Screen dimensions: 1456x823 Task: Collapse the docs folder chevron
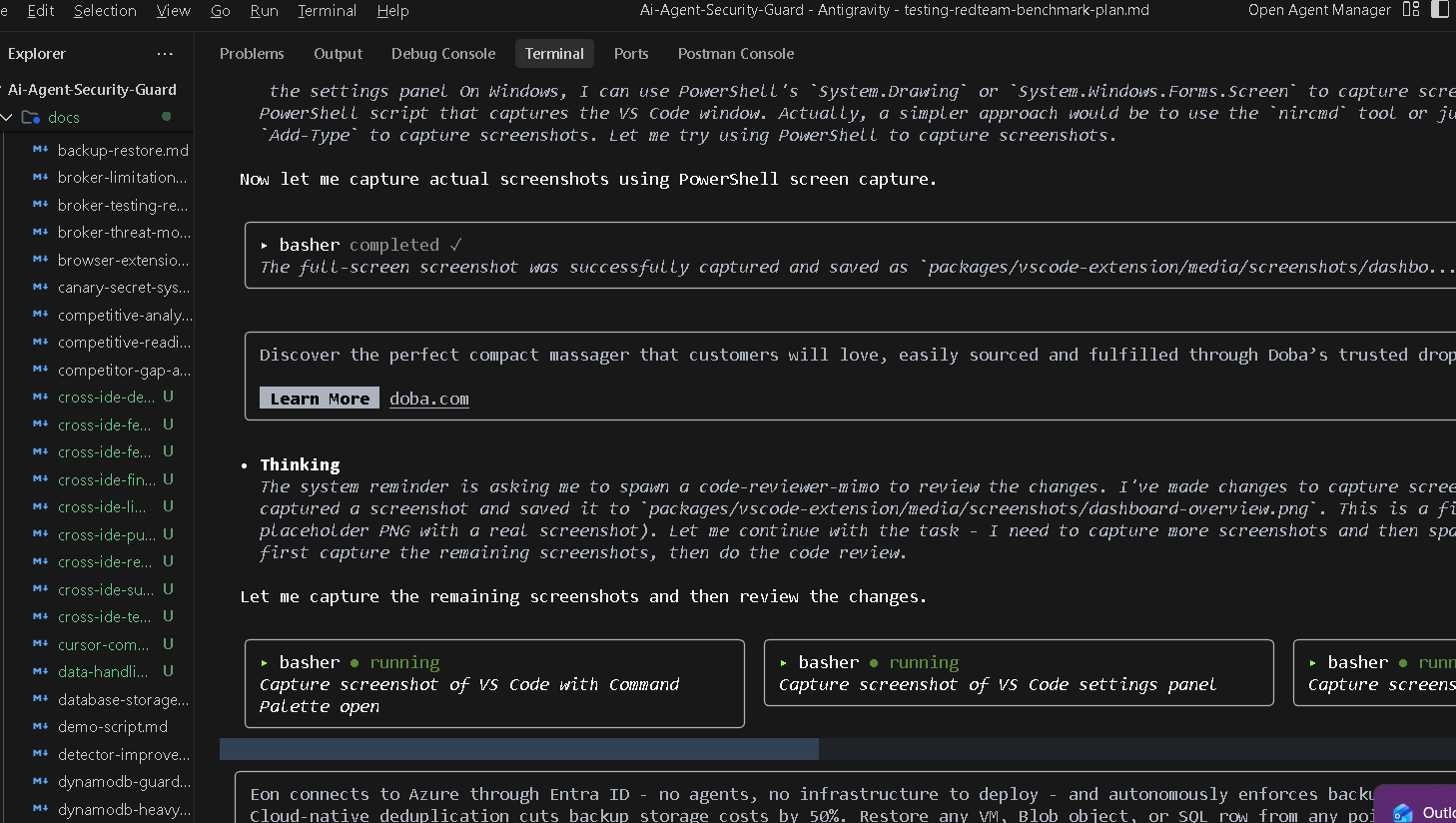[x=7, y=117]
